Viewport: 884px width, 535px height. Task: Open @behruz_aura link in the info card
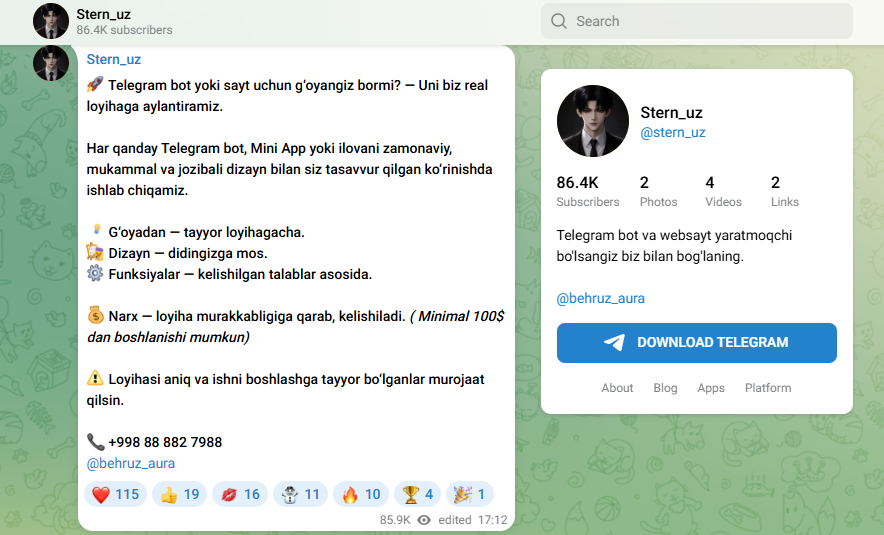(x=600, y=298)
